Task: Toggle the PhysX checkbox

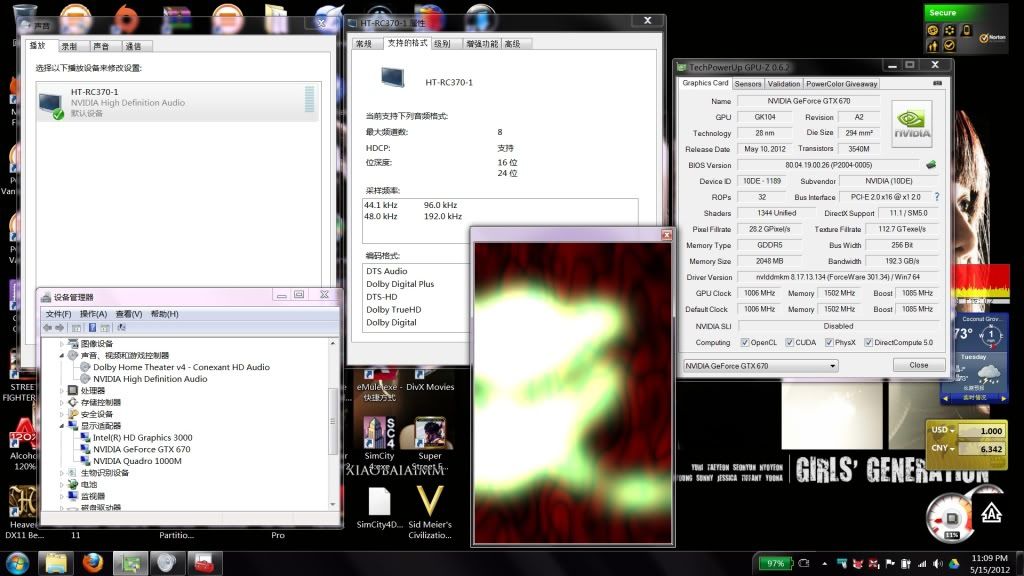Action: pyautogui.click(x=829, y=342)
